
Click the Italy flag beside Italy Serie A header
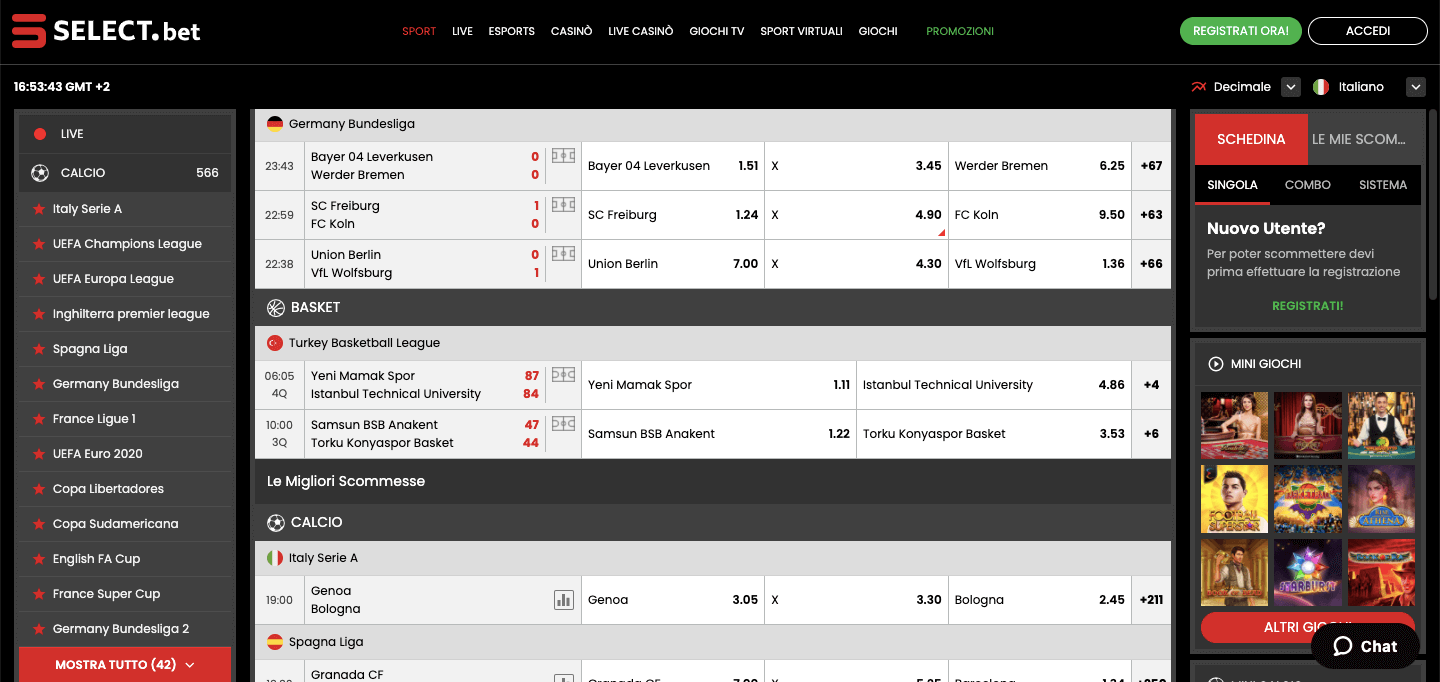click(x=274, y=557)
